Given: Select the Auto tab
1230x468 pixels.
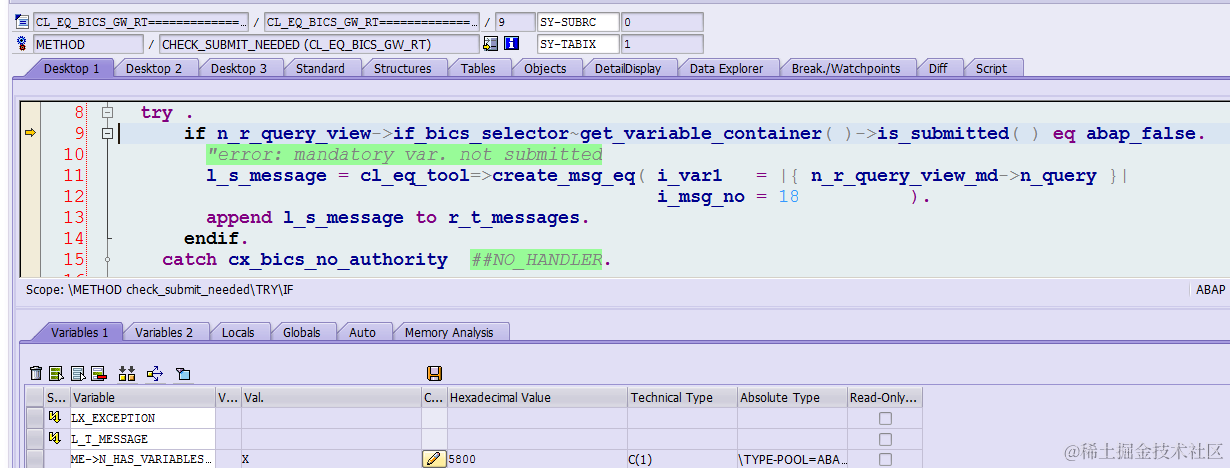Looking at the screenshot, I should [x=363, y=332].
